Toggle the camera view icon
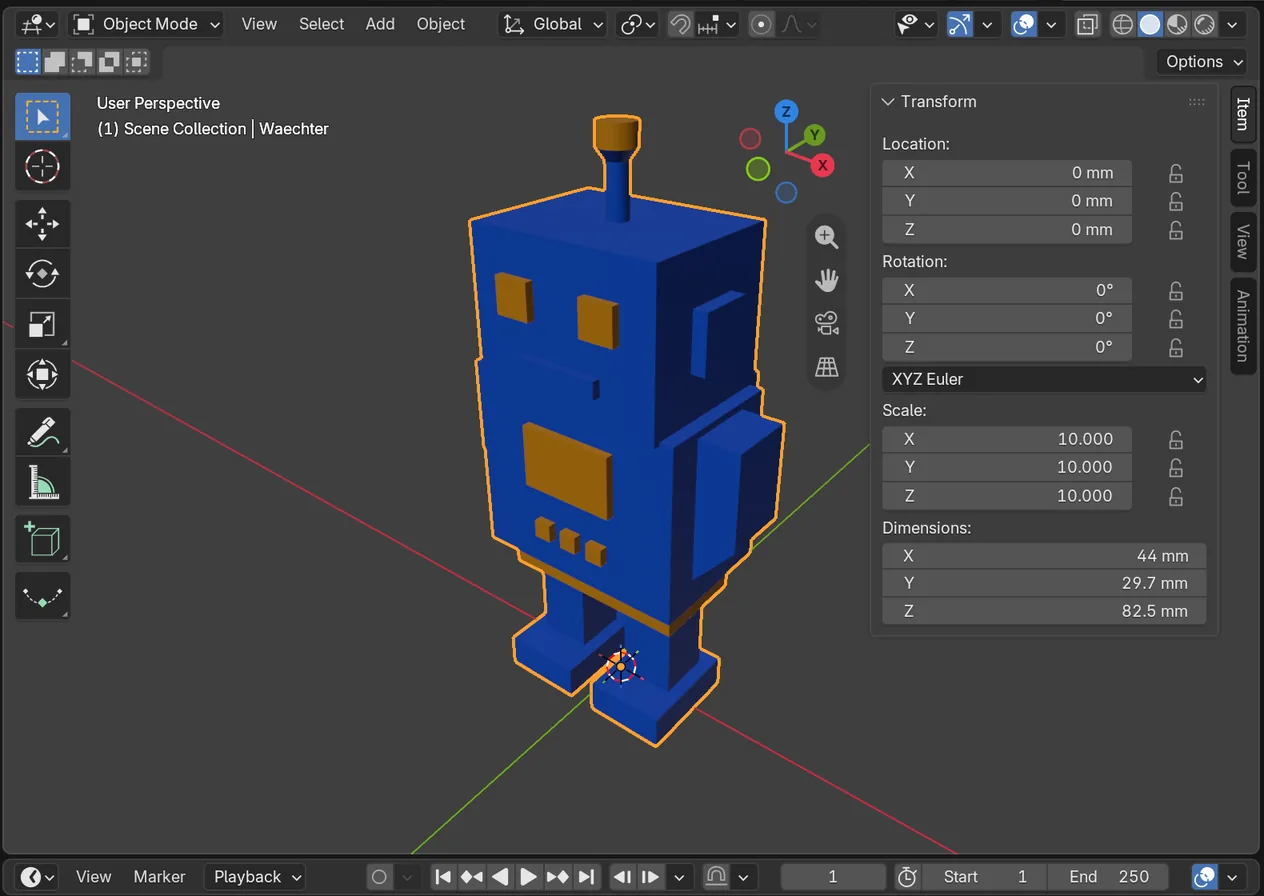Viewport: 1264px width, 896px height. 826,323
